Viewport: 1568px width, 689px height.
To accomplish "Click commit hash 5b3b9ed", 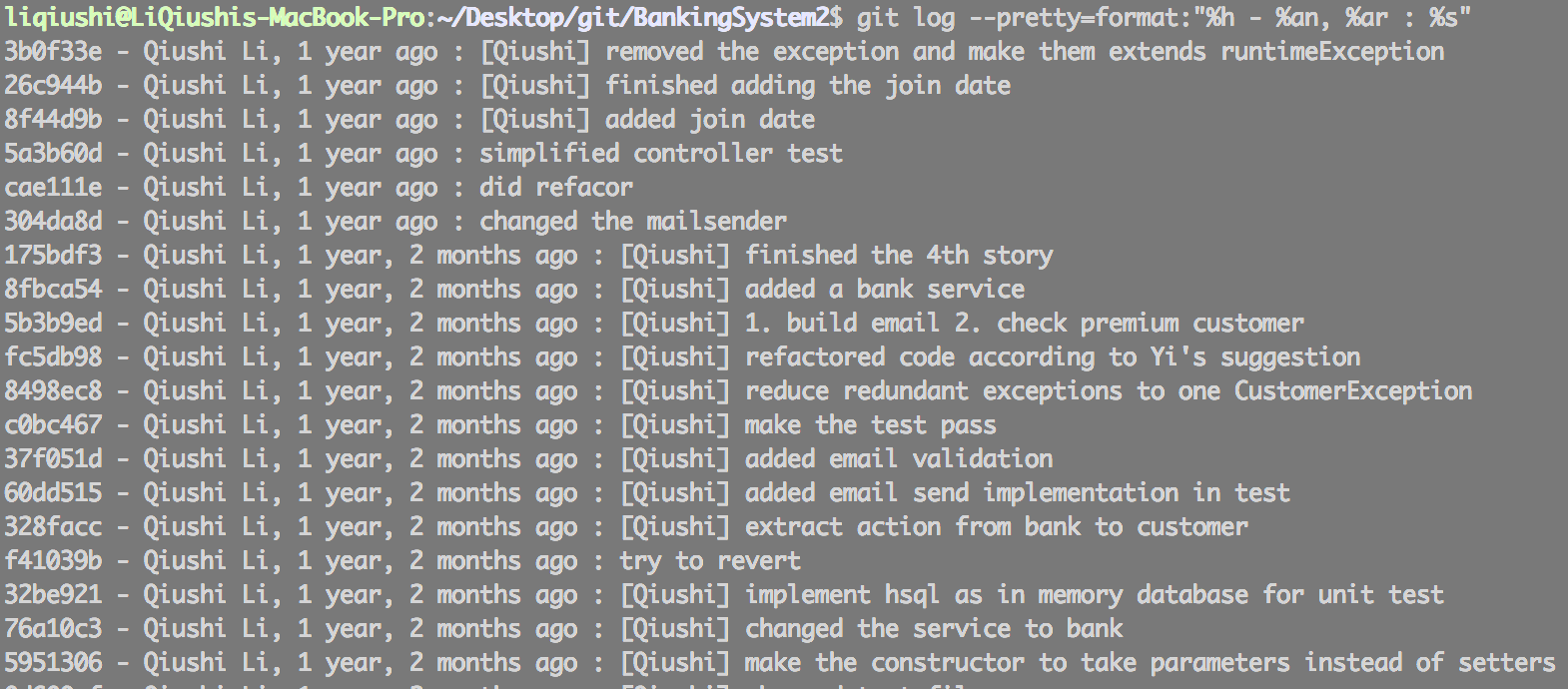I will coord(53,324).
